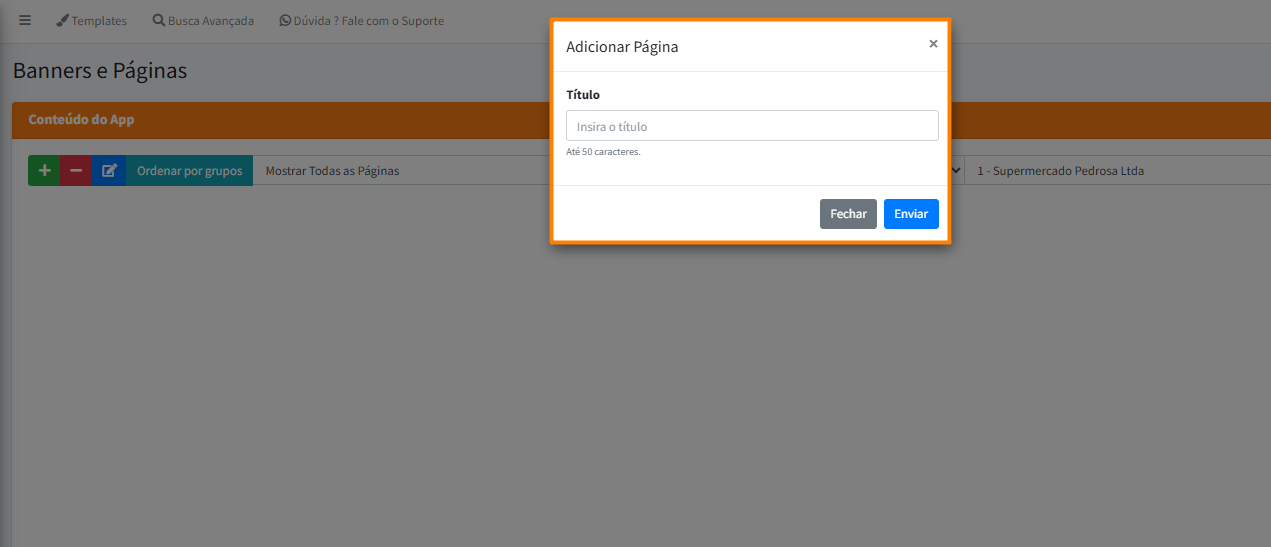Submit the page with Enviar button
Image resolution: width=1271 pixels, height=547 pixels.
tap(910, 214)
